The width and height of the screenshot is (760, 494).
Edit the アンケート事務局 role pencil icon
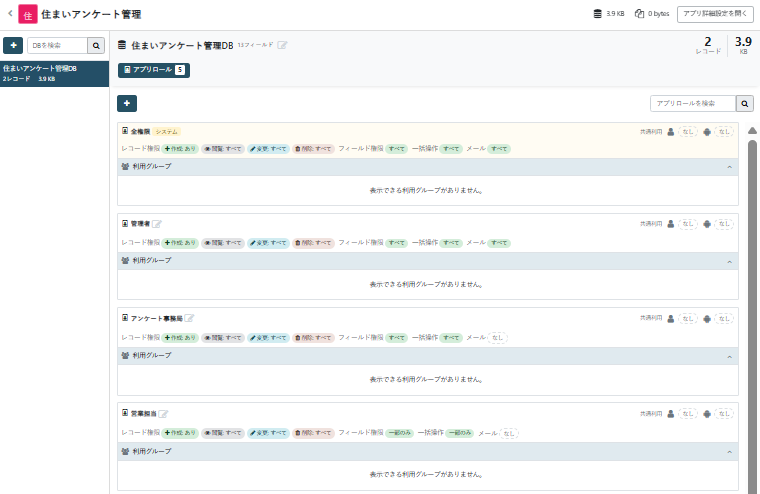[x=190, y=319]
